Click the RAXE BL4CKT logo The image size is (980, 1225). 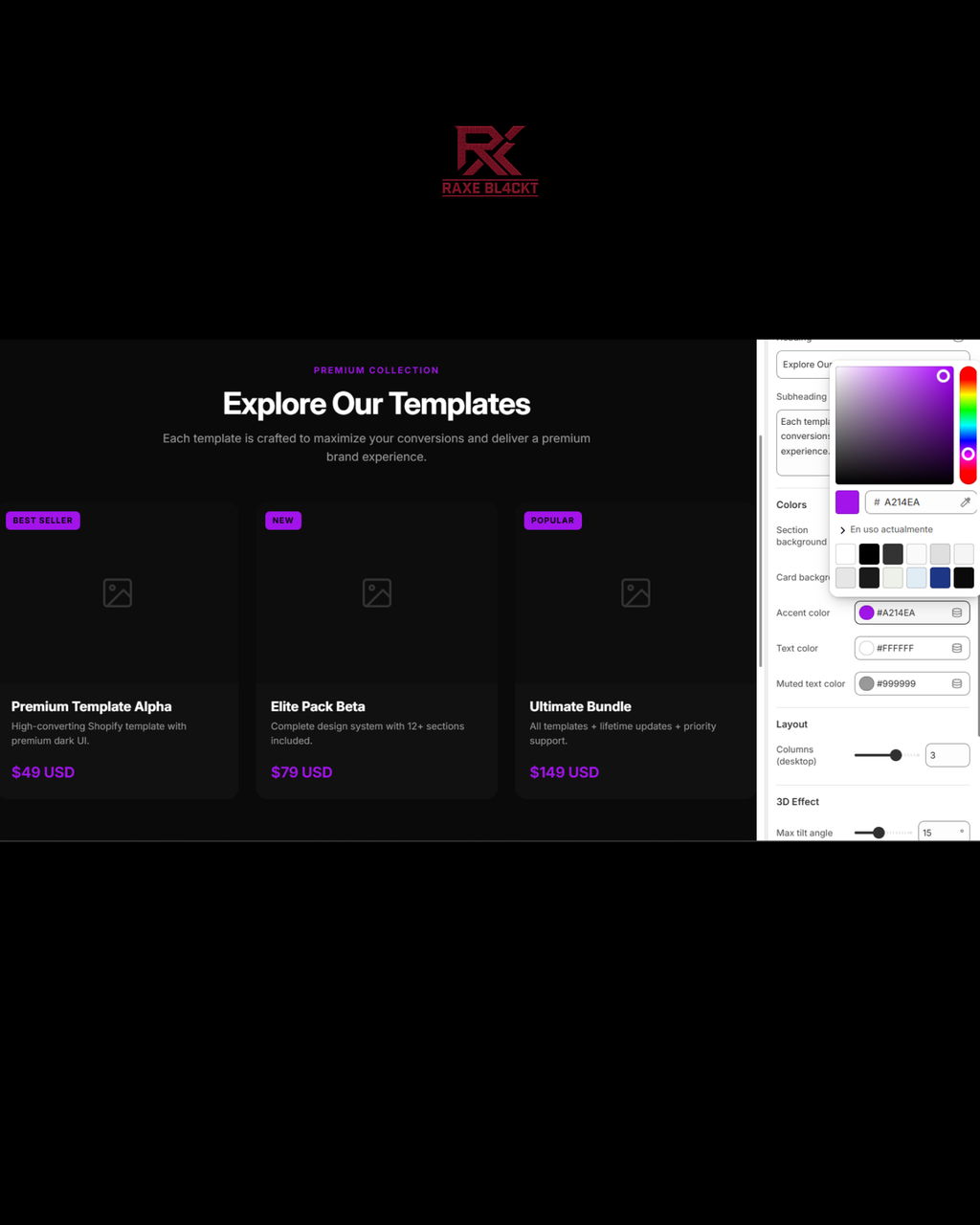490,161
